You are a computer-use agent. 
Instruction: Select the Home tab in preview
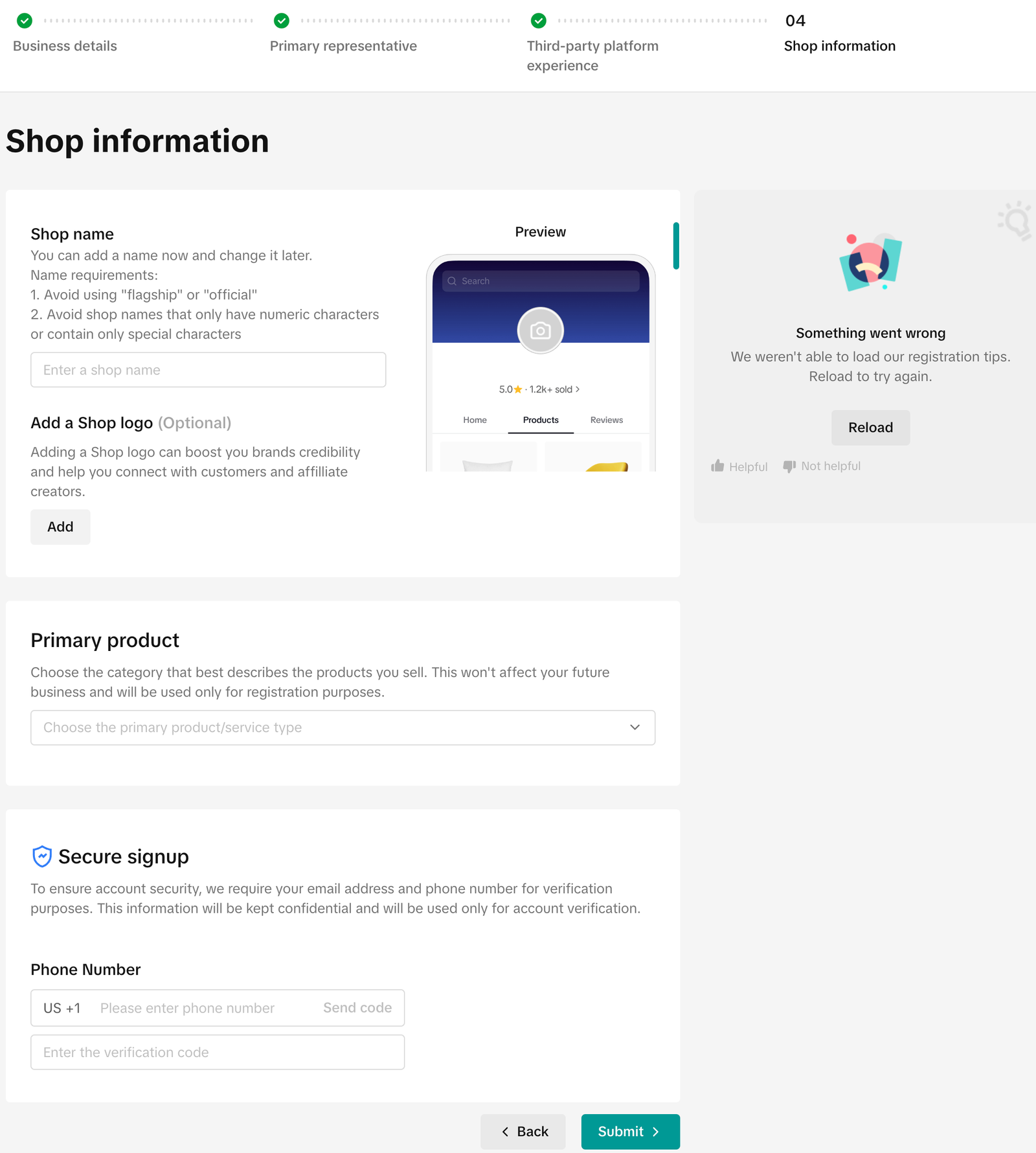point(475,420)
